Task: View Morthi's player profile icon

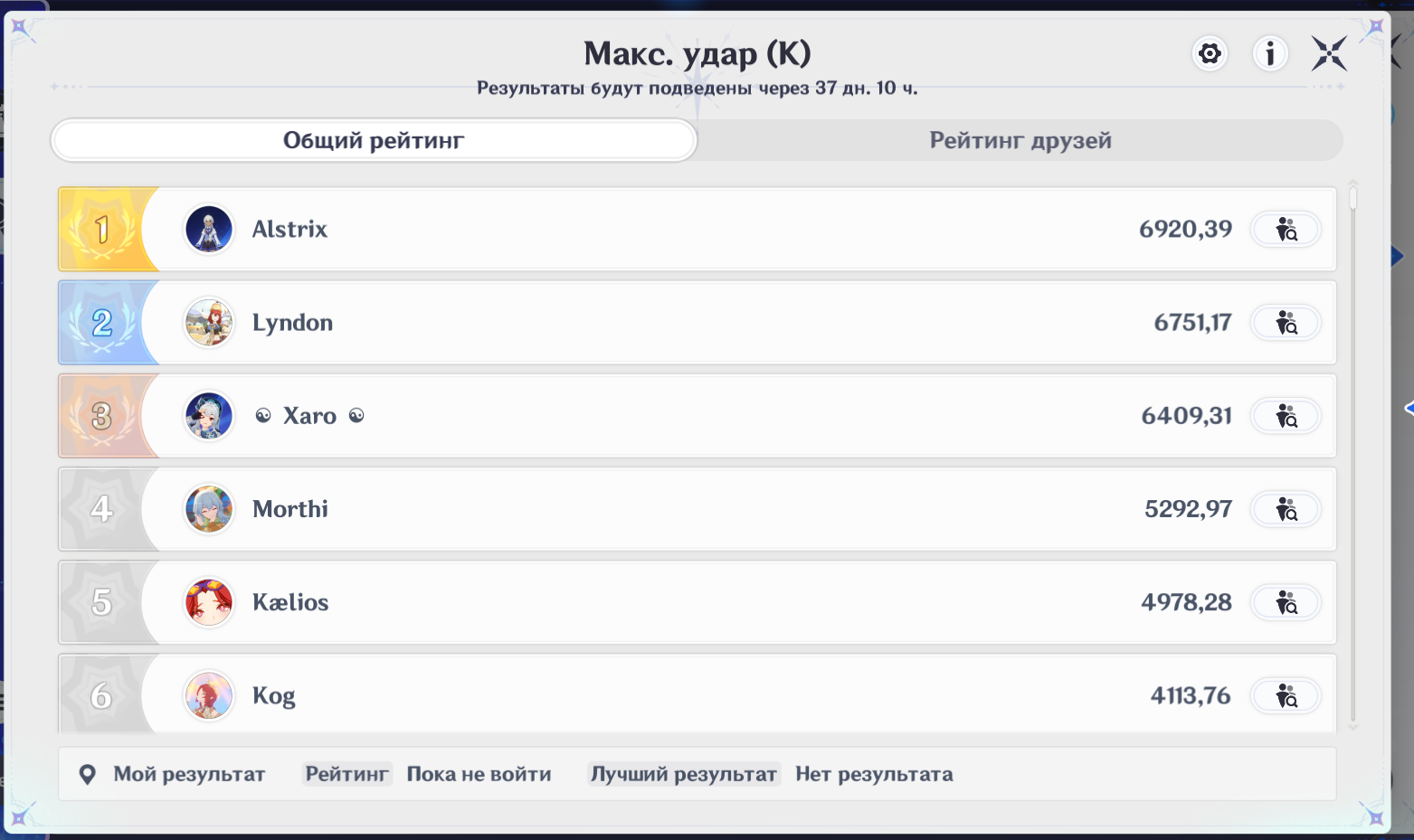Action: coord(1286,509)
